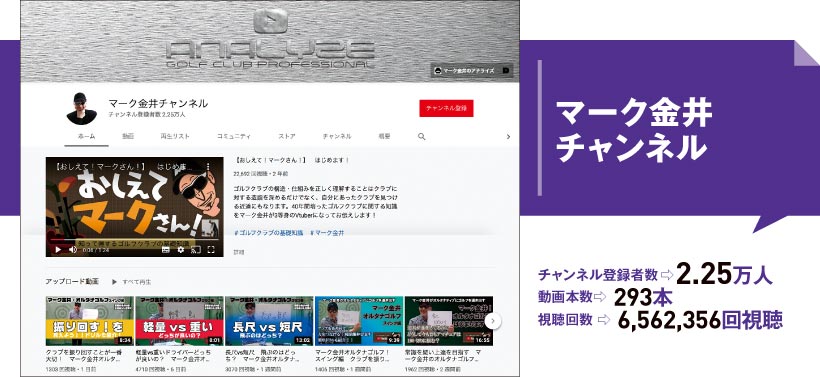
Task: Click the channel avatar picture
Action: 82,108
